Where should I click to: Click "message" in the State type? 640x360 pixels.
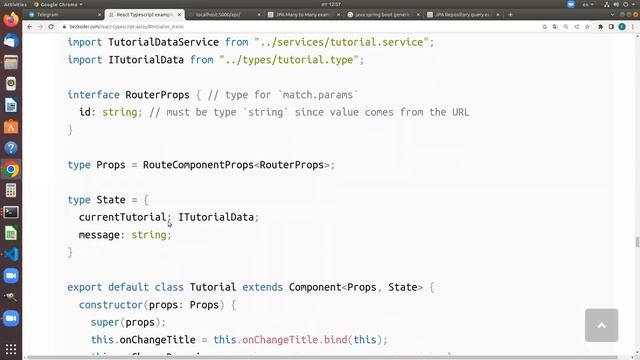click(99, 235)
